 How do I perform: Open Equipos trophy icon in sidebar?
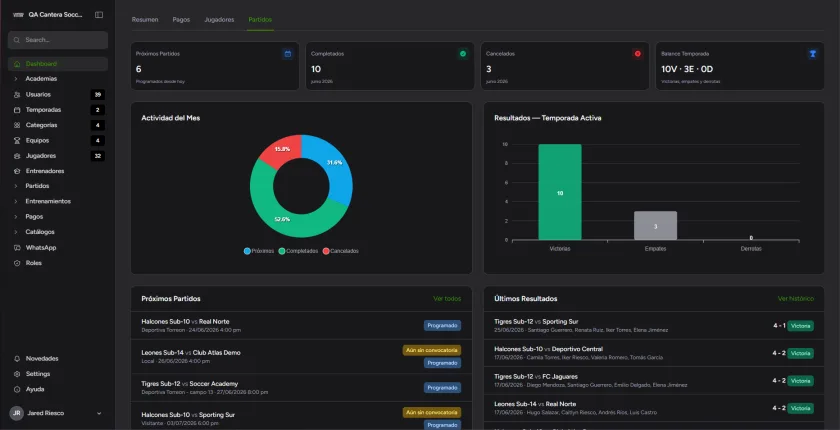pyautogui.click(x=17, y=140)
